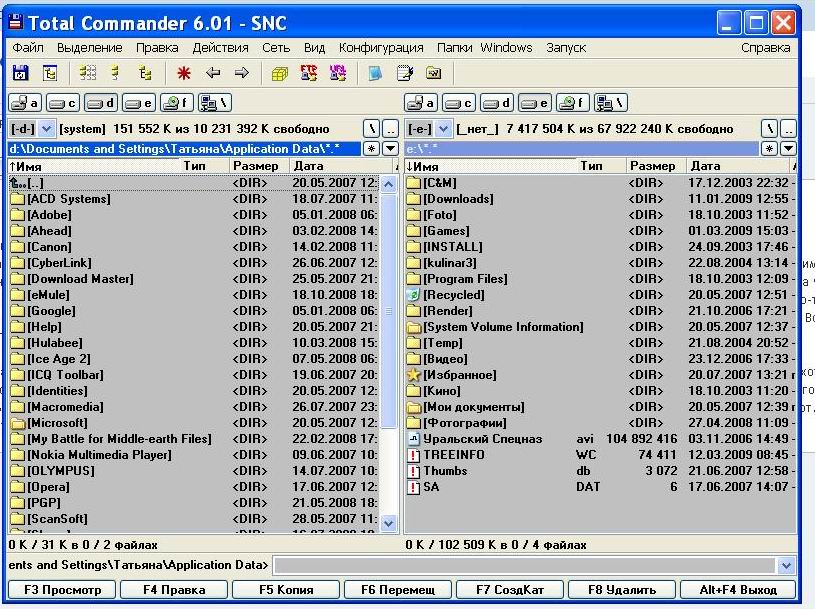The width and height of the screenshot is (815, 609).
Task: Sort left panel by Имя column
Action: tap(94, 166)
